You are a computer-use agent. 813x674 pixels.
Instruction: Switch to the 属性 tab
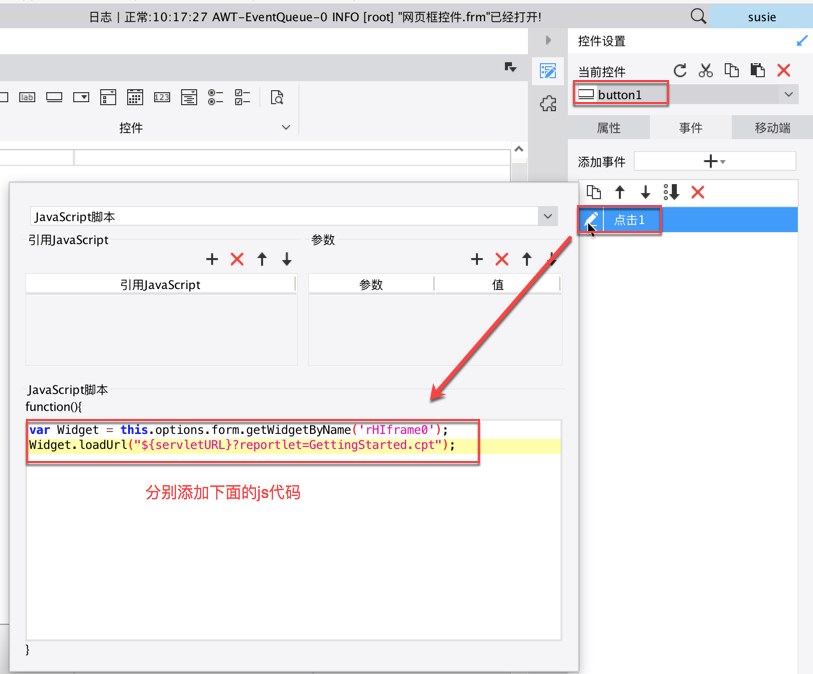(x=609, y=128)
